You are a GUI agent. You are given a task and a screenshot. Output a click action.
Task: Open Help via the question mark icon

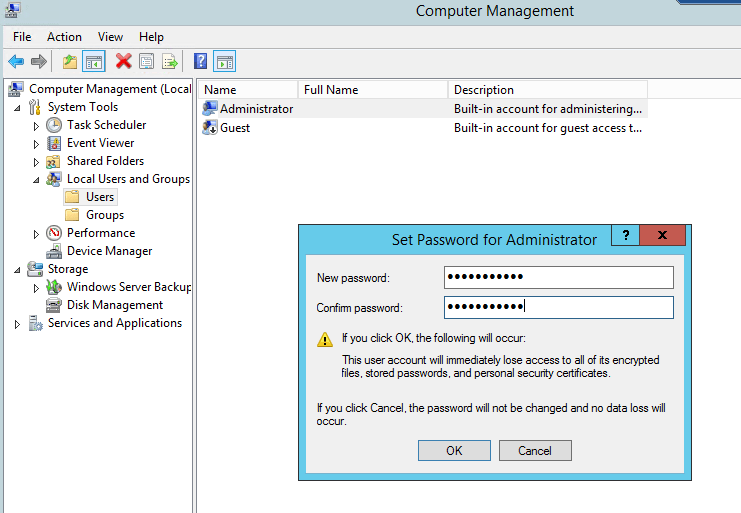point(200,62)
